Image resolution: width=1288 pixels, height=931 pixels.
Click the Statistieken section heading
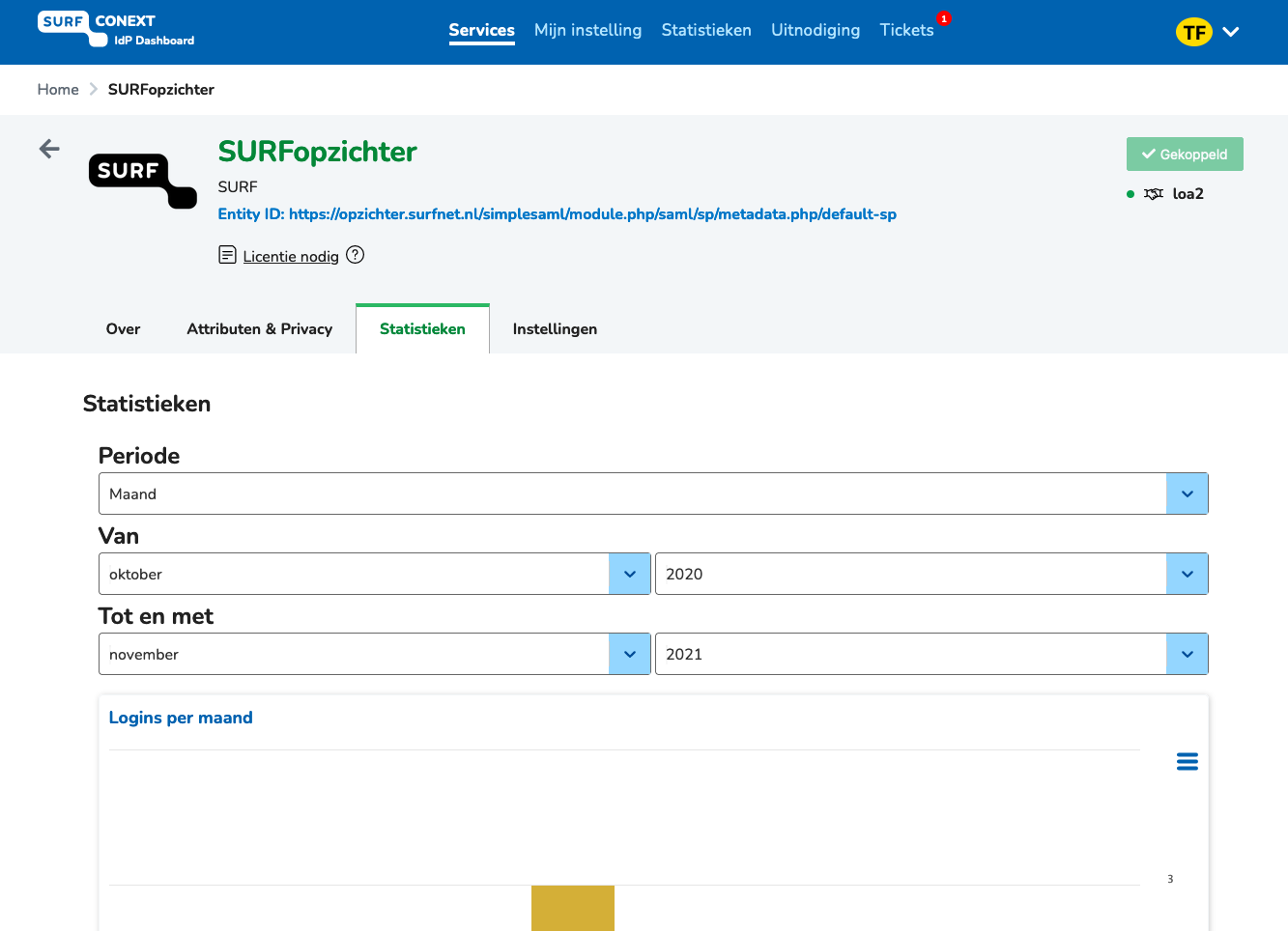pos(147,404)
